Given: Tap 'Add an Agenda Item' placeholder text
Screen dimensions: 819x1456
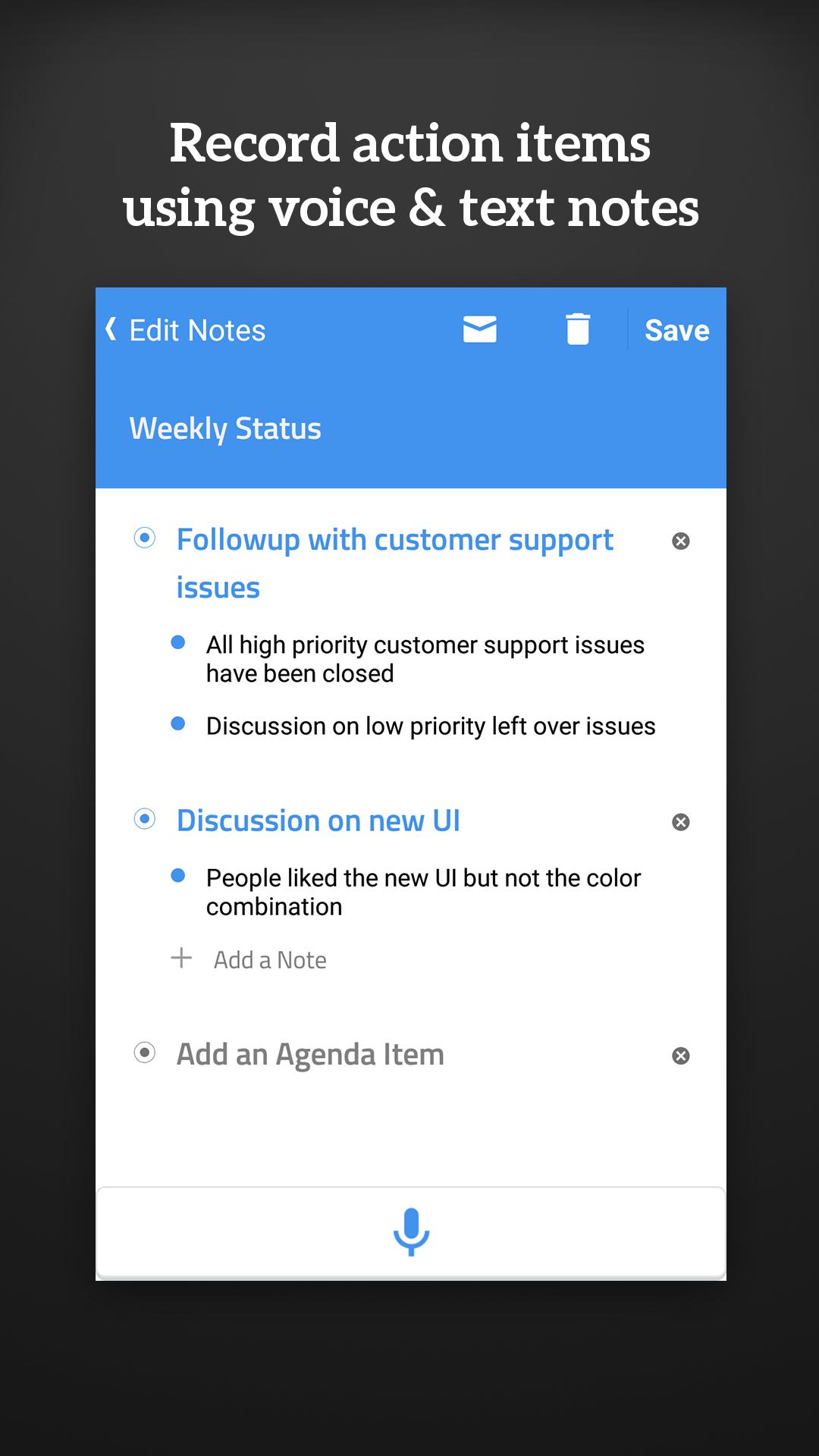Looking at the screenshot, I should (311, 1053).
